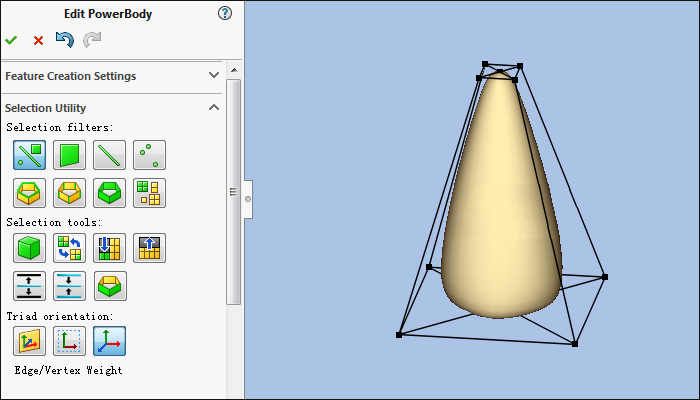The height and width of the screenshot is (400, 700).
Task: Select the bottom-left cage vertex
Action: pos(399,335)
